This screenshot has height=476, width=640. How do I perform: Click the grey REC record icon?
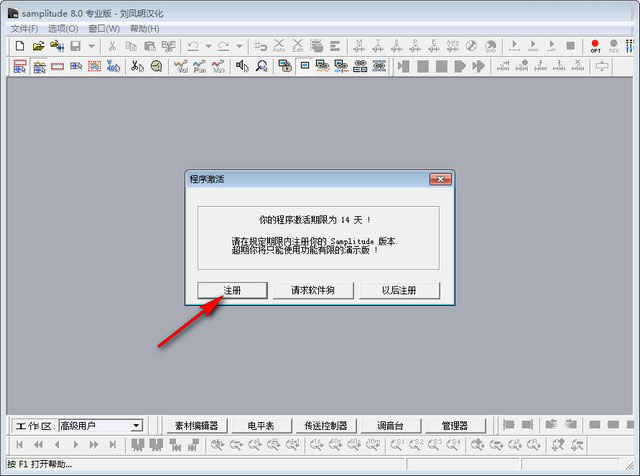[x=614, y=46]
